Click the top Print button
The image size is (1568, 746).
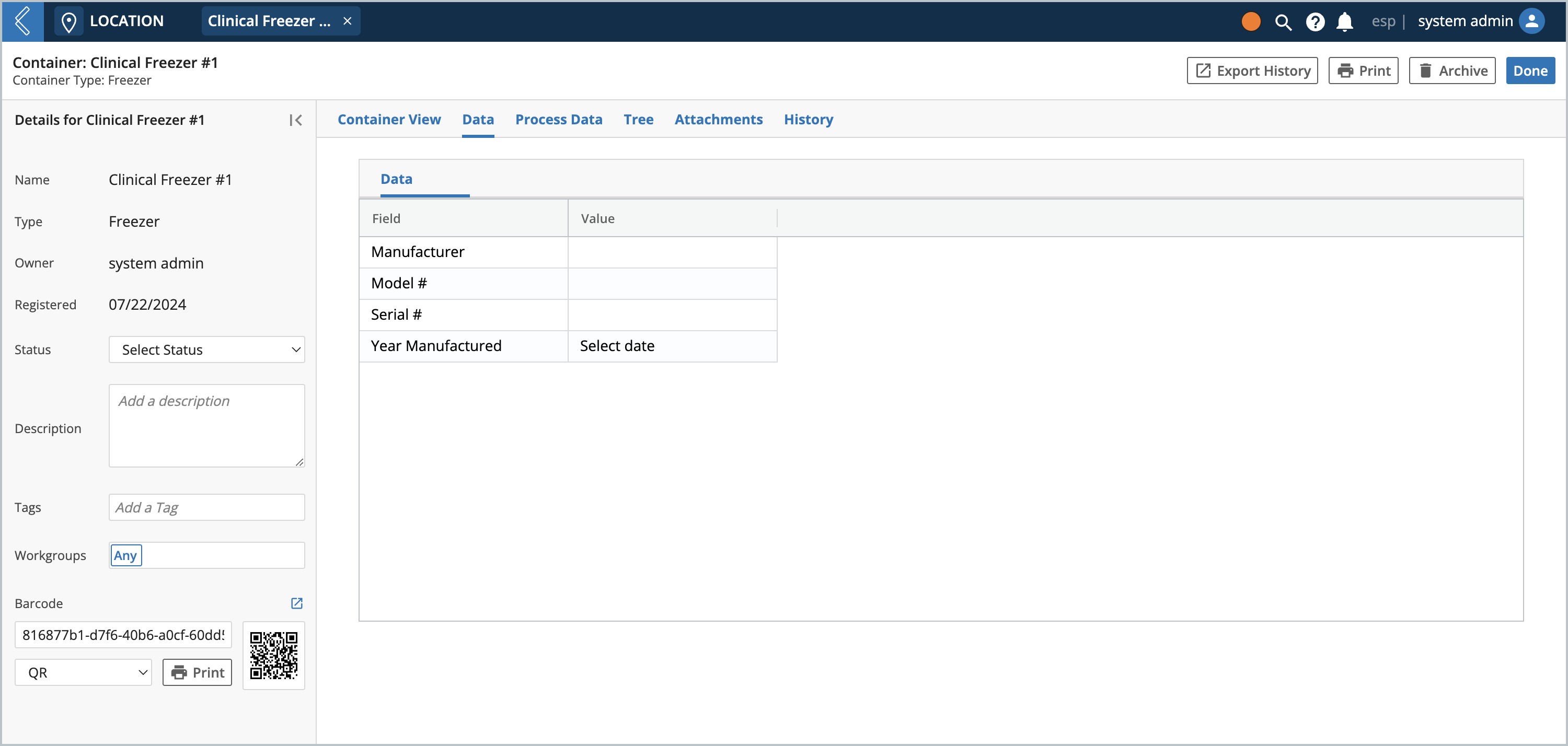tap(1364, 71)
